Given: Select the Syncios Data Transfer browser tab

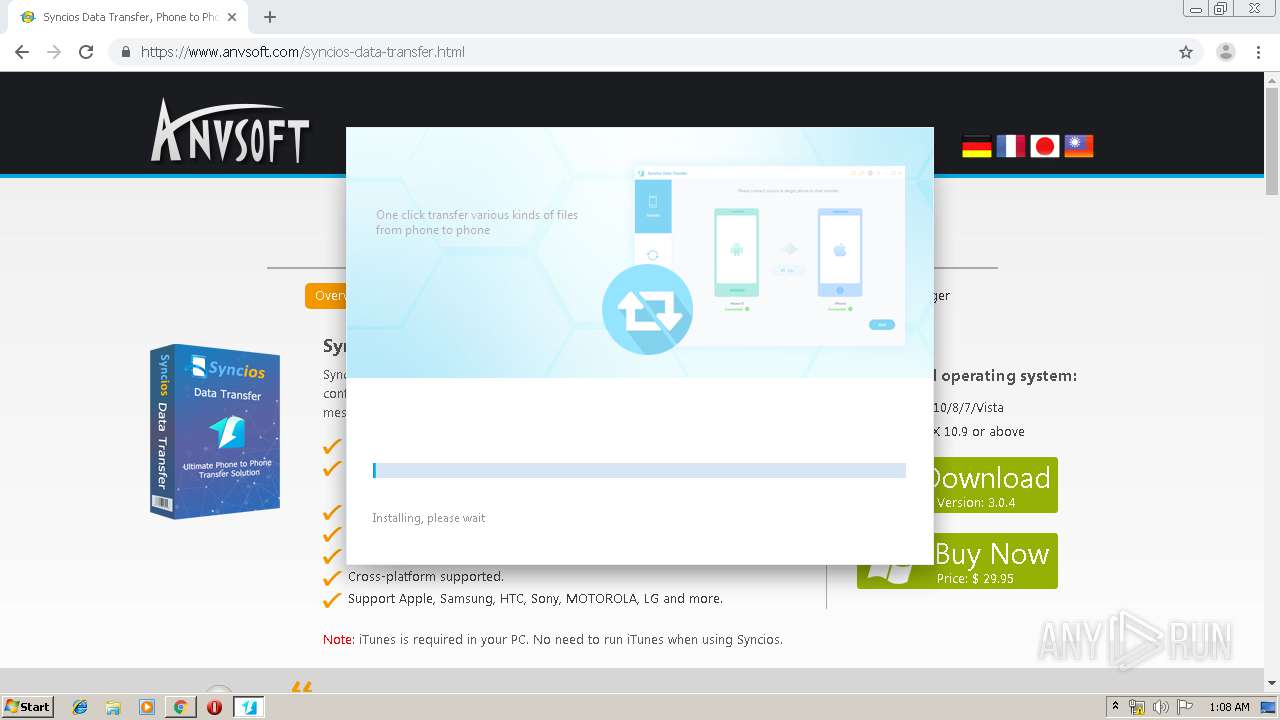Looking at the screenshot, I should 128,17.
